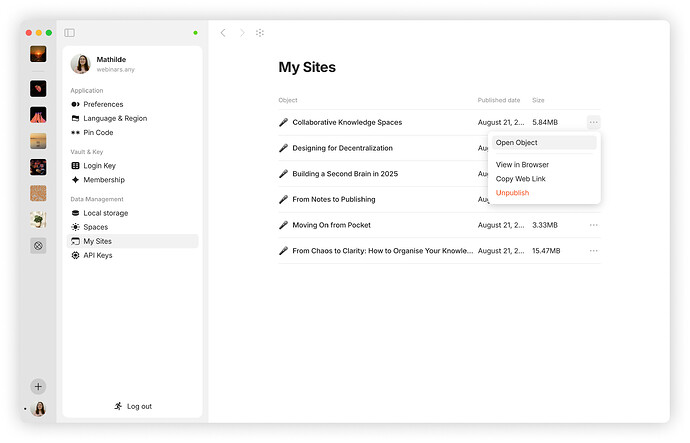This screenshot has height=443, width=690.
Task: Toggle the sidebar panel icon
Action: tap(70, 33)
